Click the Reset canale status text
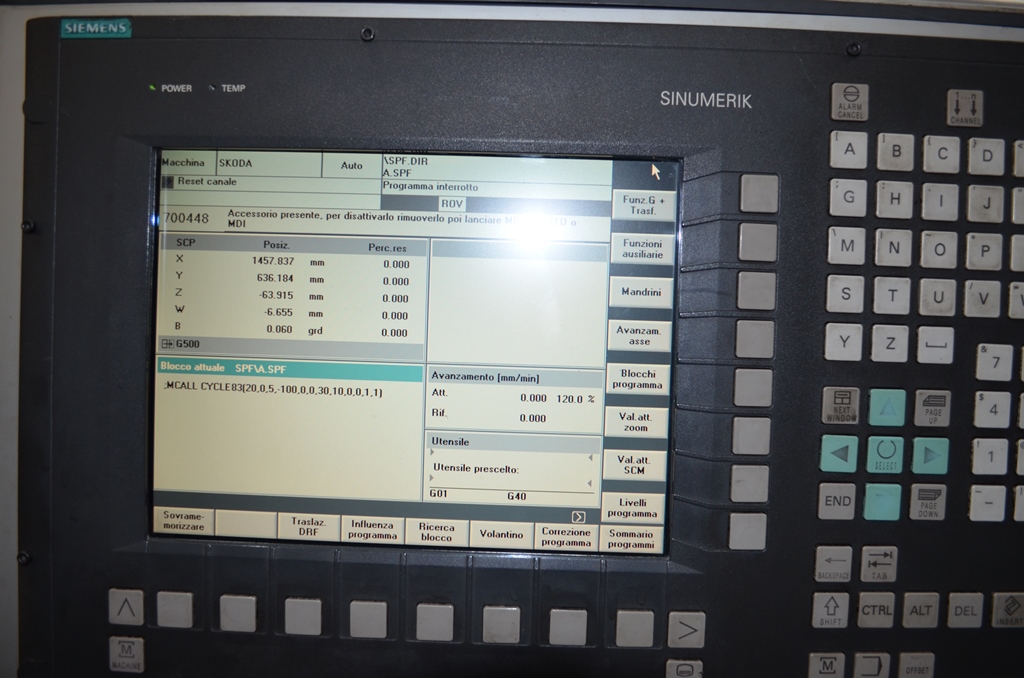This screenshot has width=1024, height=678. pyautogui.click(x=207, y=182)
